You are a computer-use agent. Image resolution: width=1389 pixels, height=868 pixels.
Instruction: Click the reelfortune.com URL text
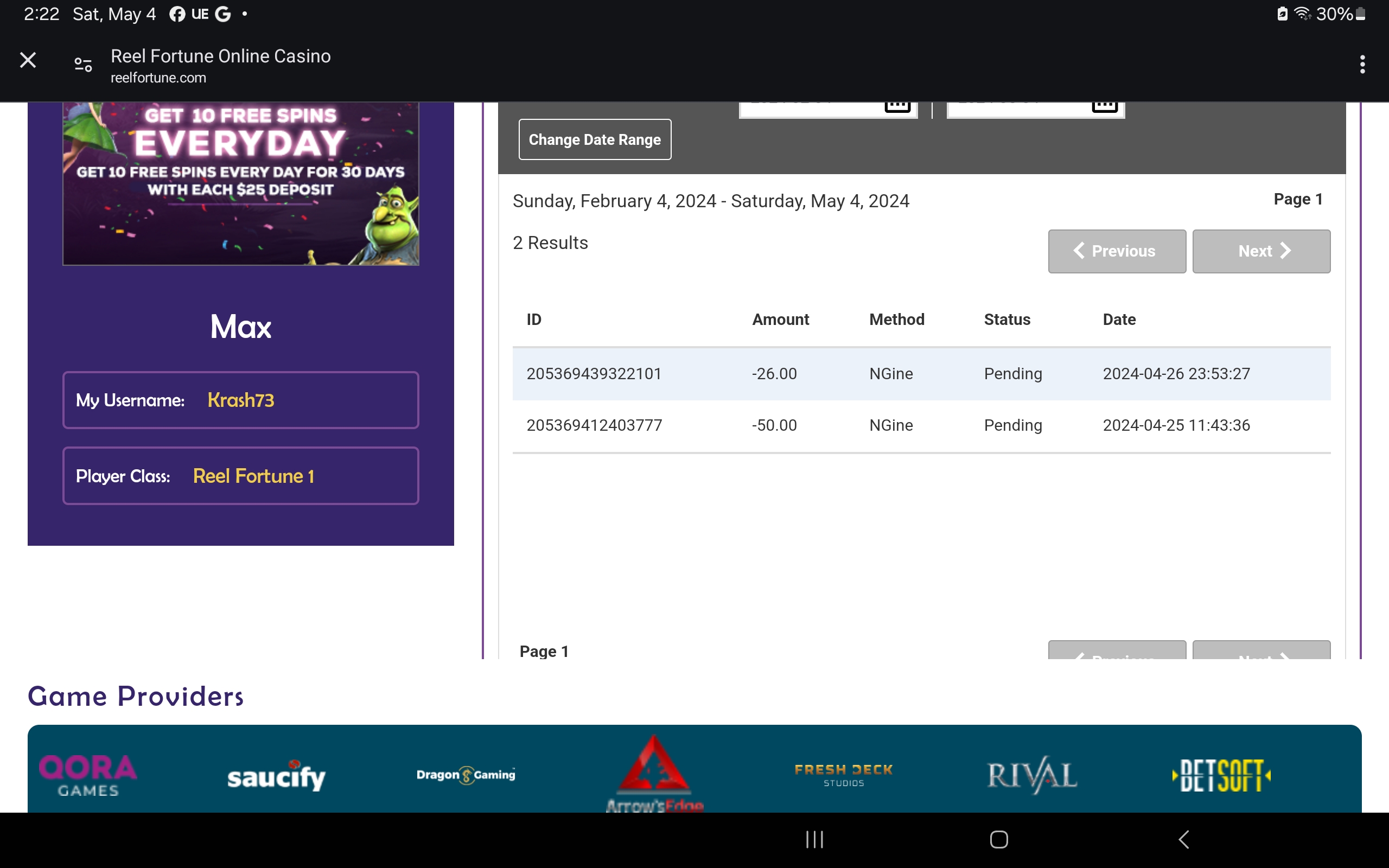coord(158,78)
